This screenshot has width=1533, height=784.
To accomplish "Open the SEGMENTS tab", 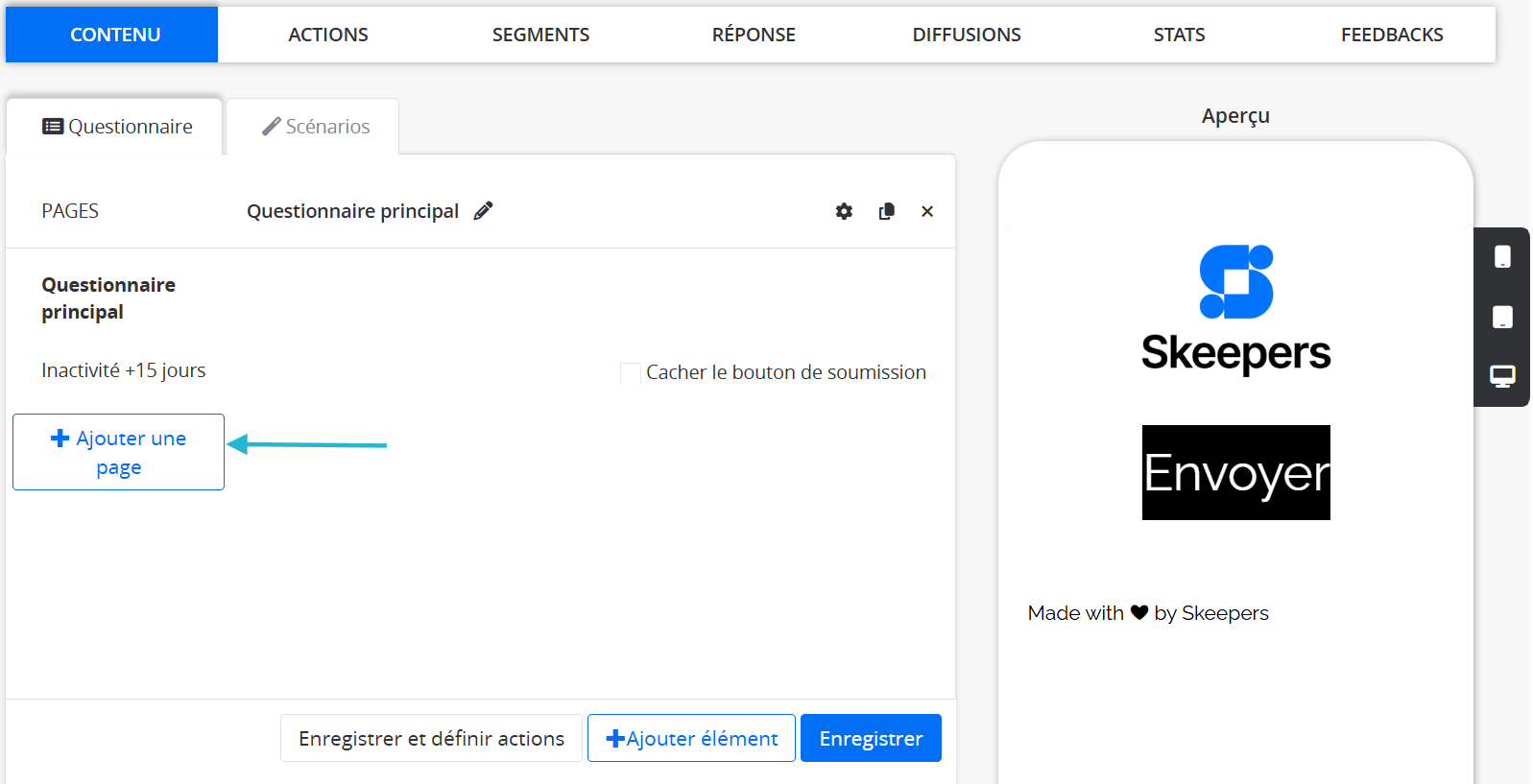I will (x=540, y=35).
